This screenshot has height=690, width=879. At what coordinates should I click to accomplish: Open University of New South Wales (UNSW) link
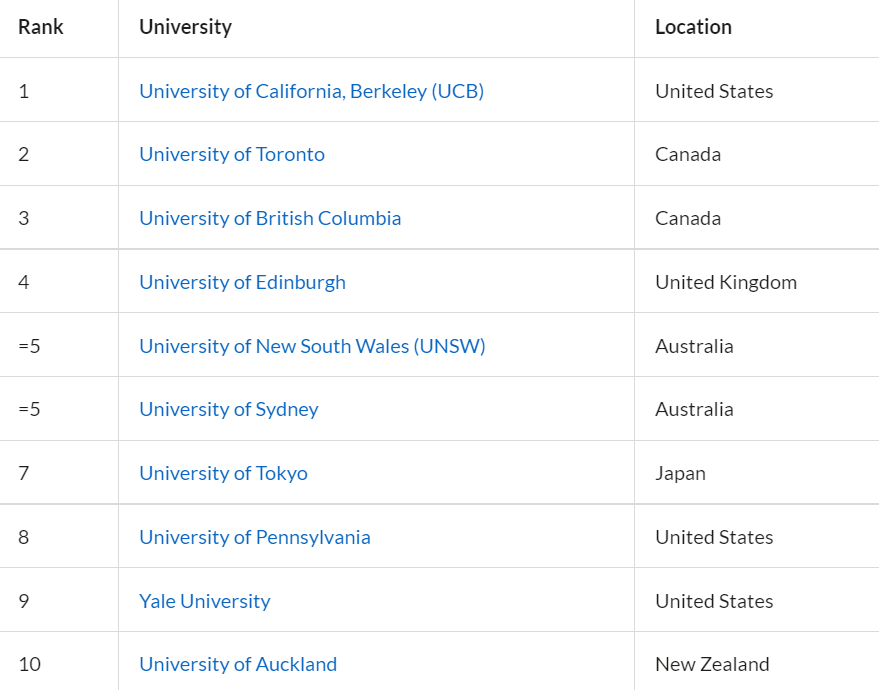click(312, 346)
